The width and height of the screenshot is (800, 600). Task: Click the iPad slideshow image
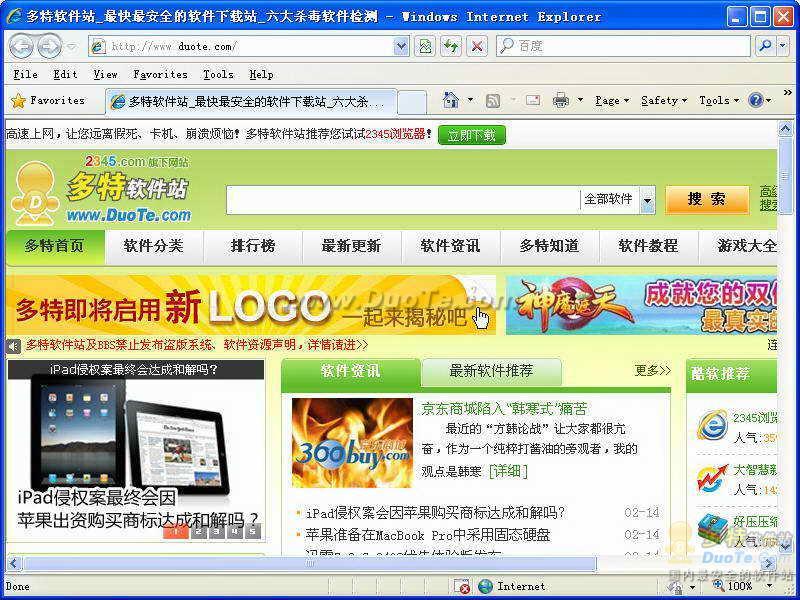[x=136, y=451]
